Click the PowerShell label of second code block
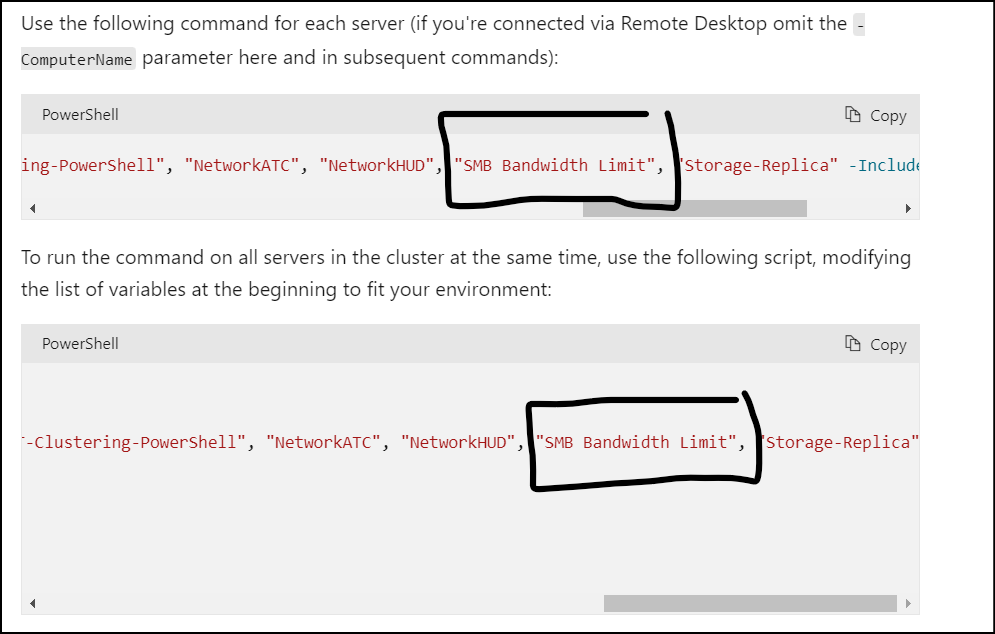The width and height of the screenshot is (995, 634). click(x=80, y=344)
